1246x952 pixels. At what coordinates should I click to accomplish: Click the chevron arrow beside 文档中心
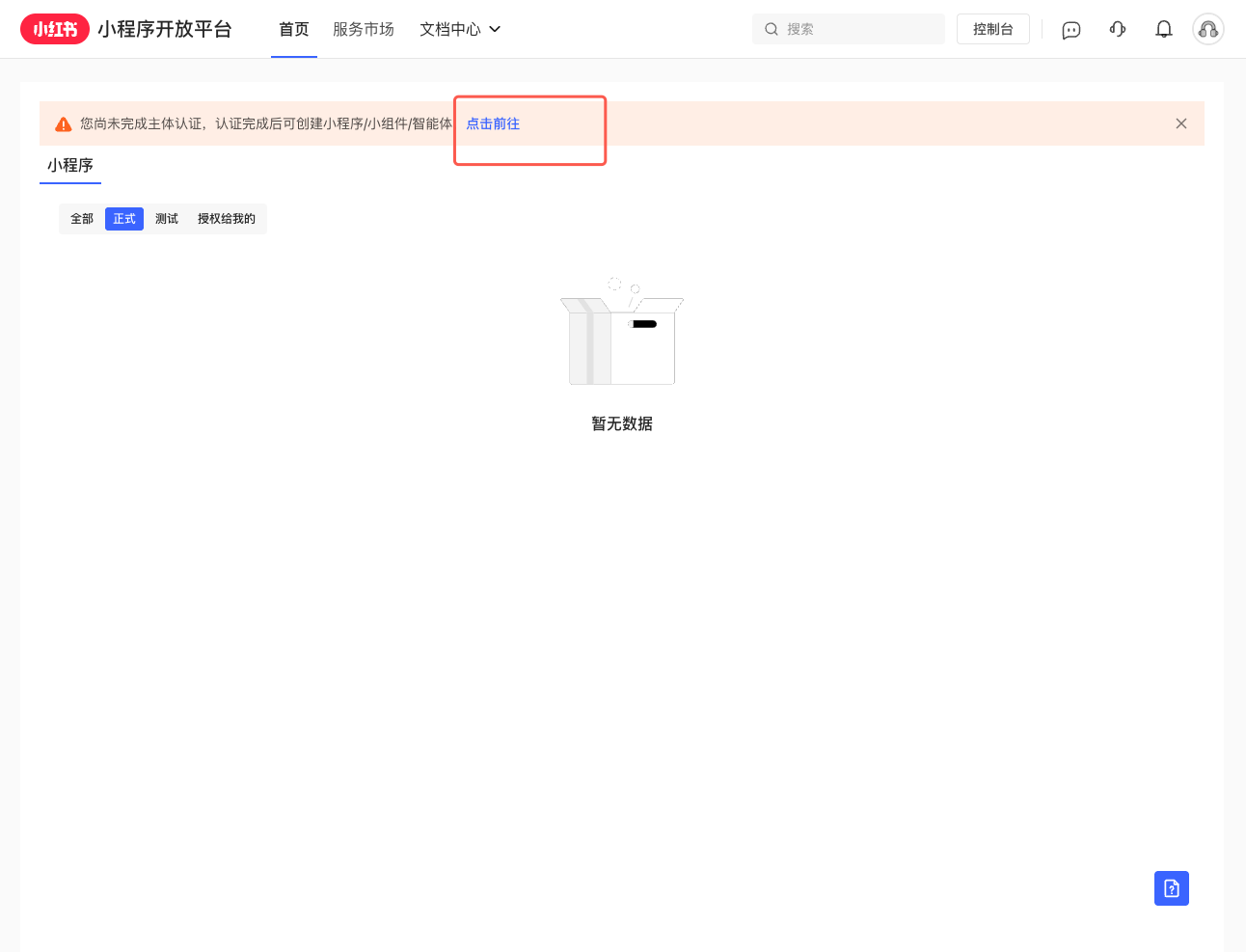[x=495, y=29]
